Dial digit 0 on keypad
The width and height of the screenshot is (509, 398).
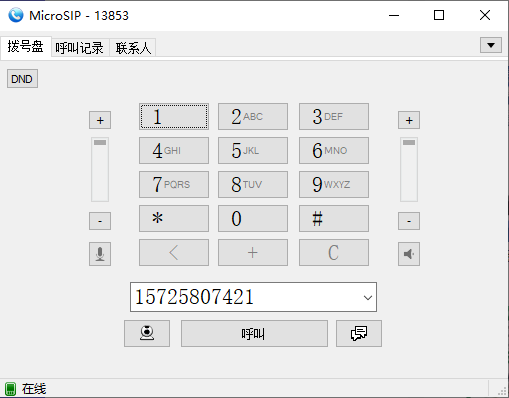pos(253,219)
